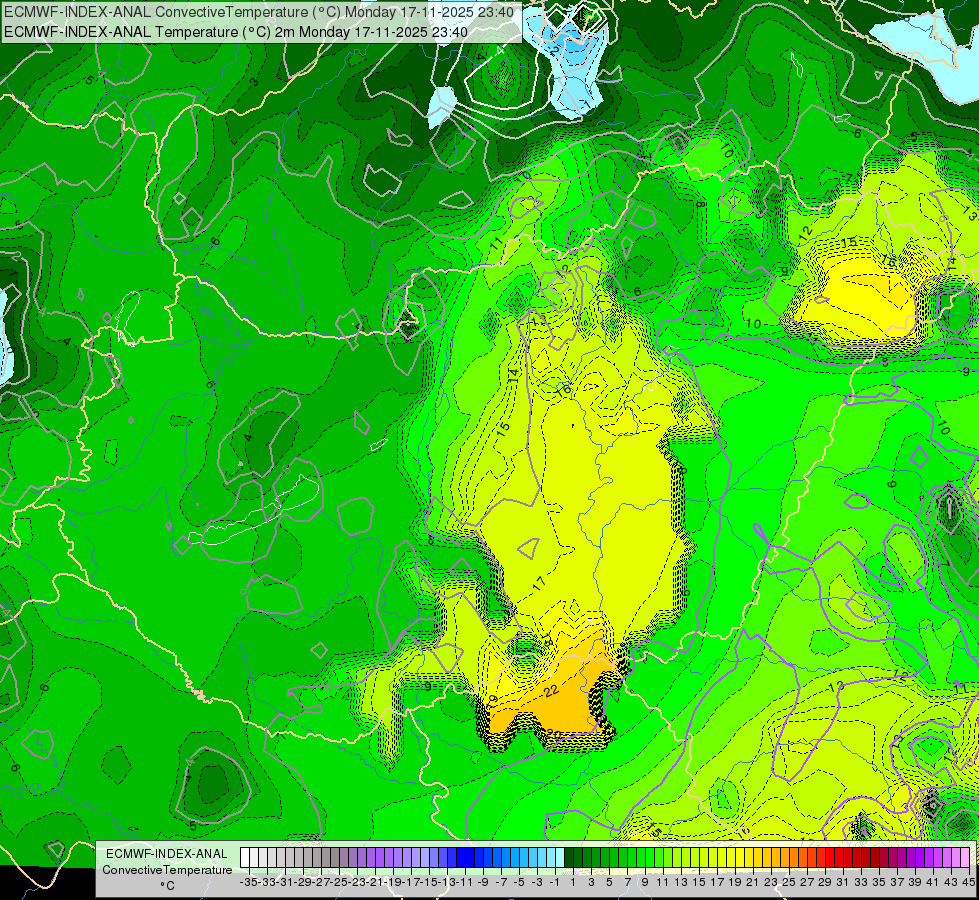Click the legend value '23'

click(x=771, y=882)
